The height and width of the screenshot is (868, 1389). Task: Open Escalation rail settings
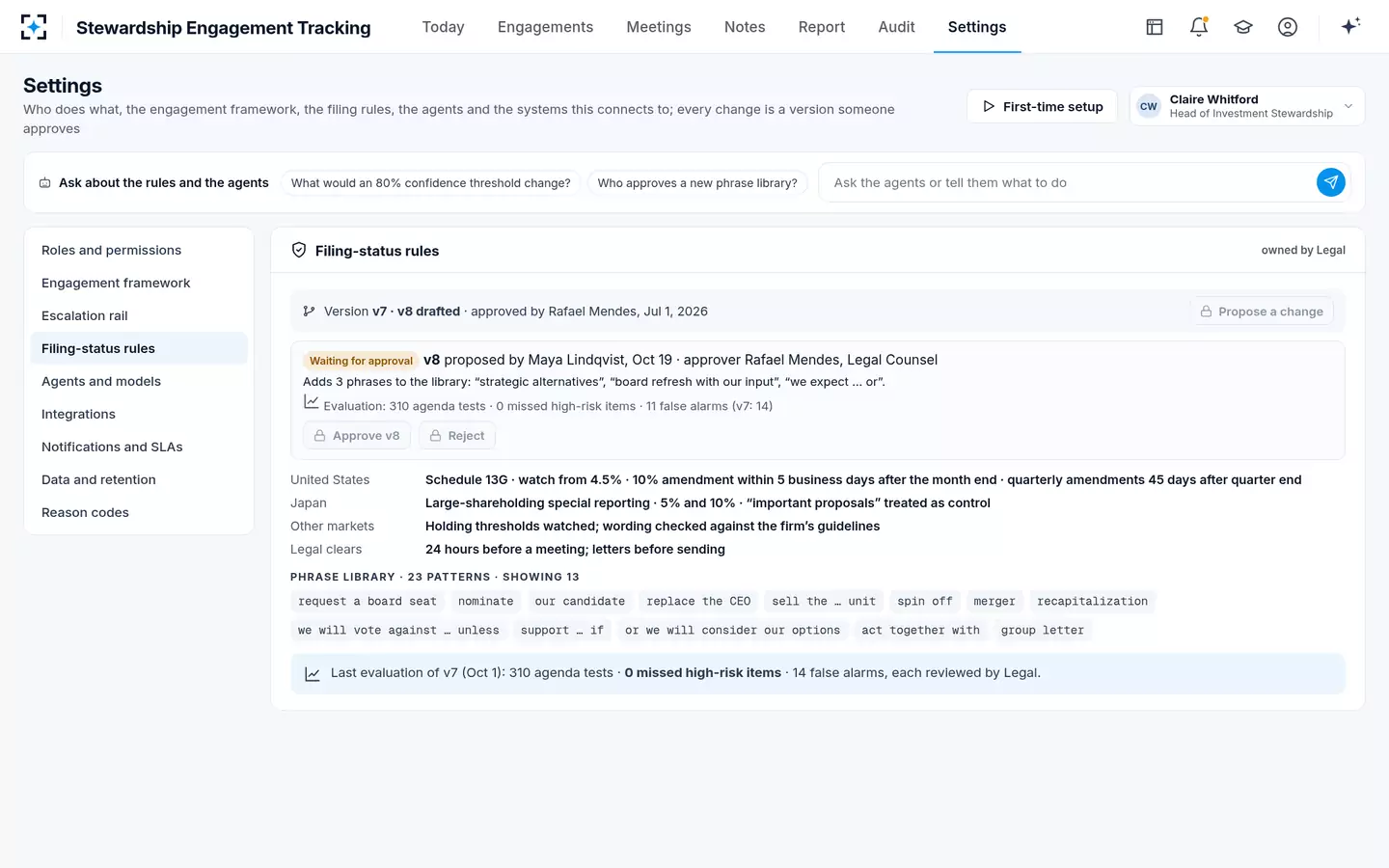pyautogui.click(x=139, y=316)
